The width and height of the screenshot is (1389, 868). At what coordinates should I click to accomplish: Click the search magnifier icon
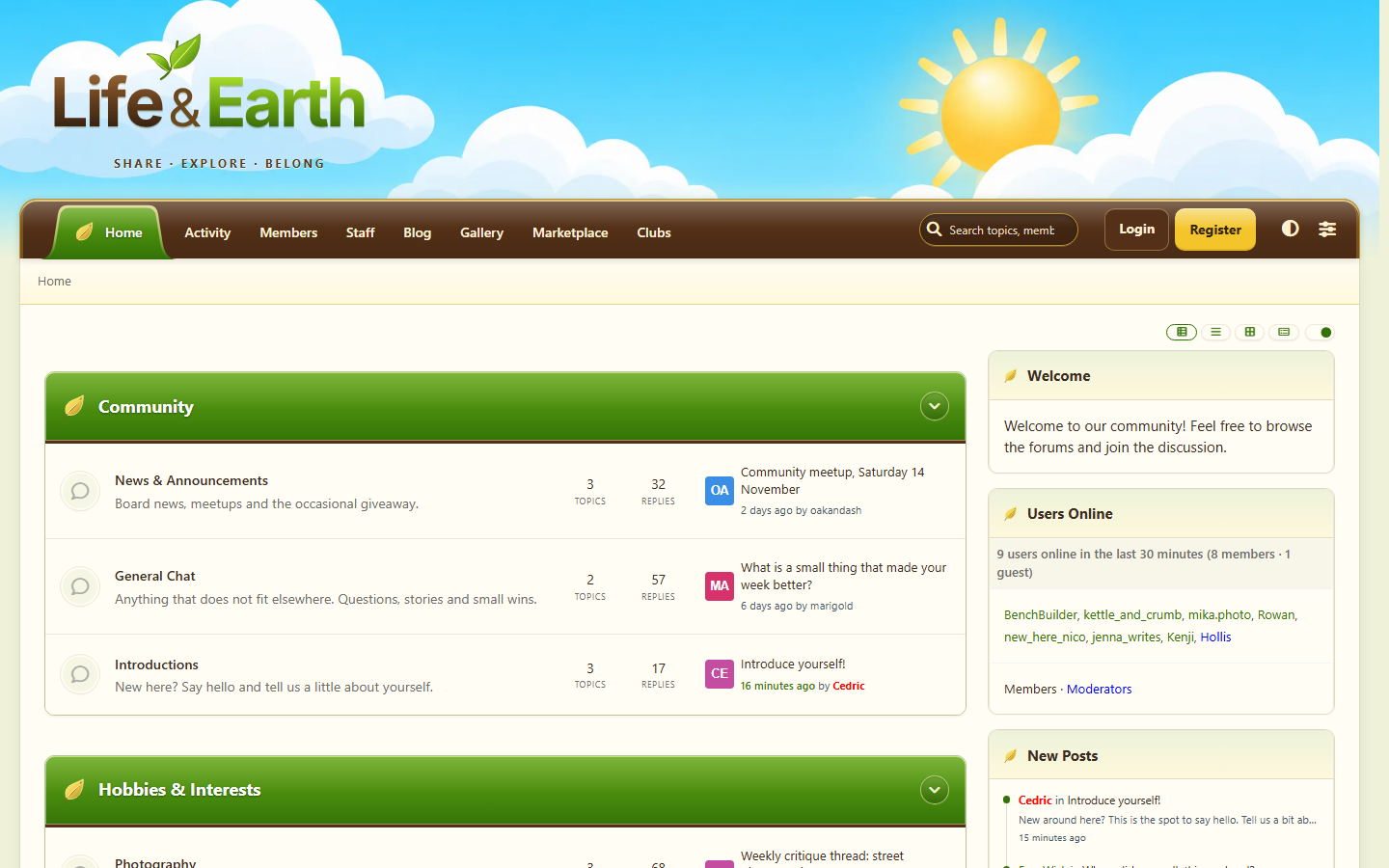pos(934,230)
